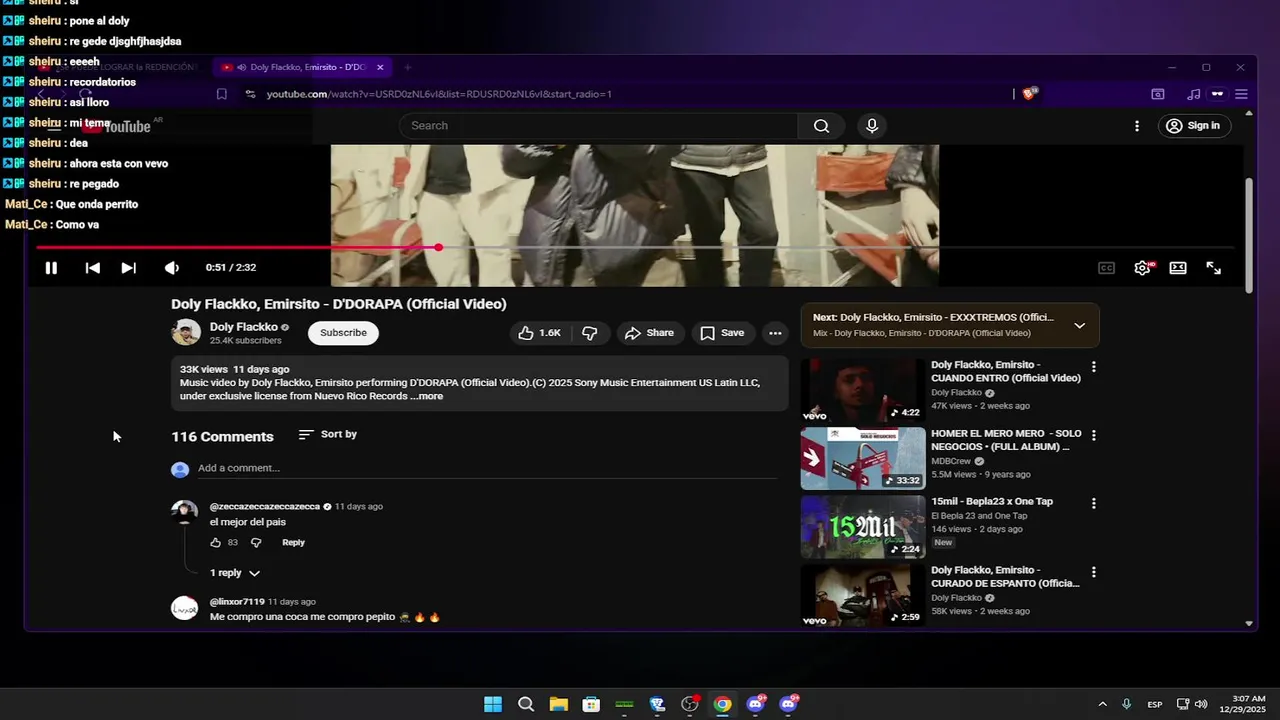1280x720 pixels.
Task: Open options menu for CUANDO ENTRO video
Action: (x=1093, y=367)
